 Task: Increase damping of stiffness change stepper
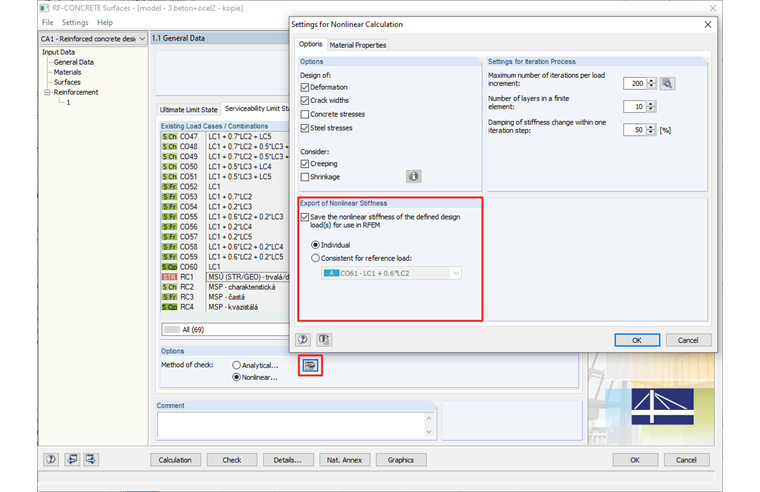(651, 127)
